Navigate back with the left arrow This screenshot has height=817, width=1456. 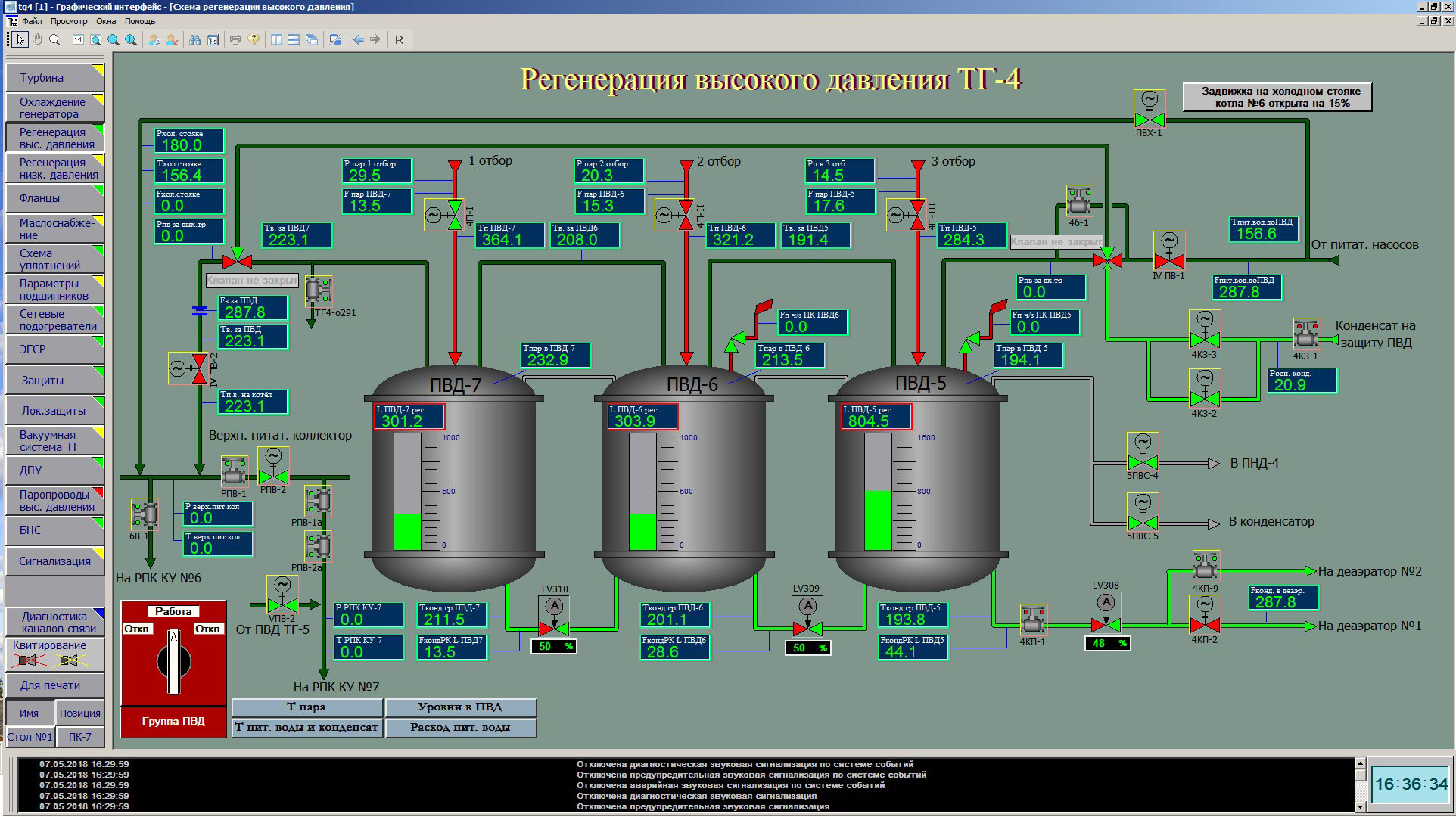(358, 39)
